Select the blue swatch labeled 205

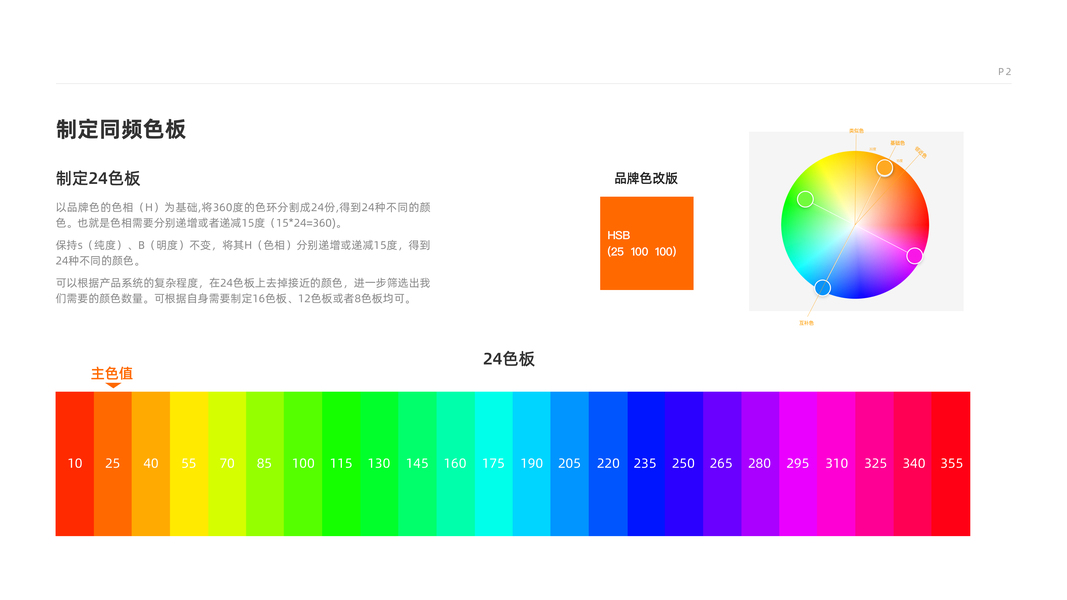tap(570, 463)
